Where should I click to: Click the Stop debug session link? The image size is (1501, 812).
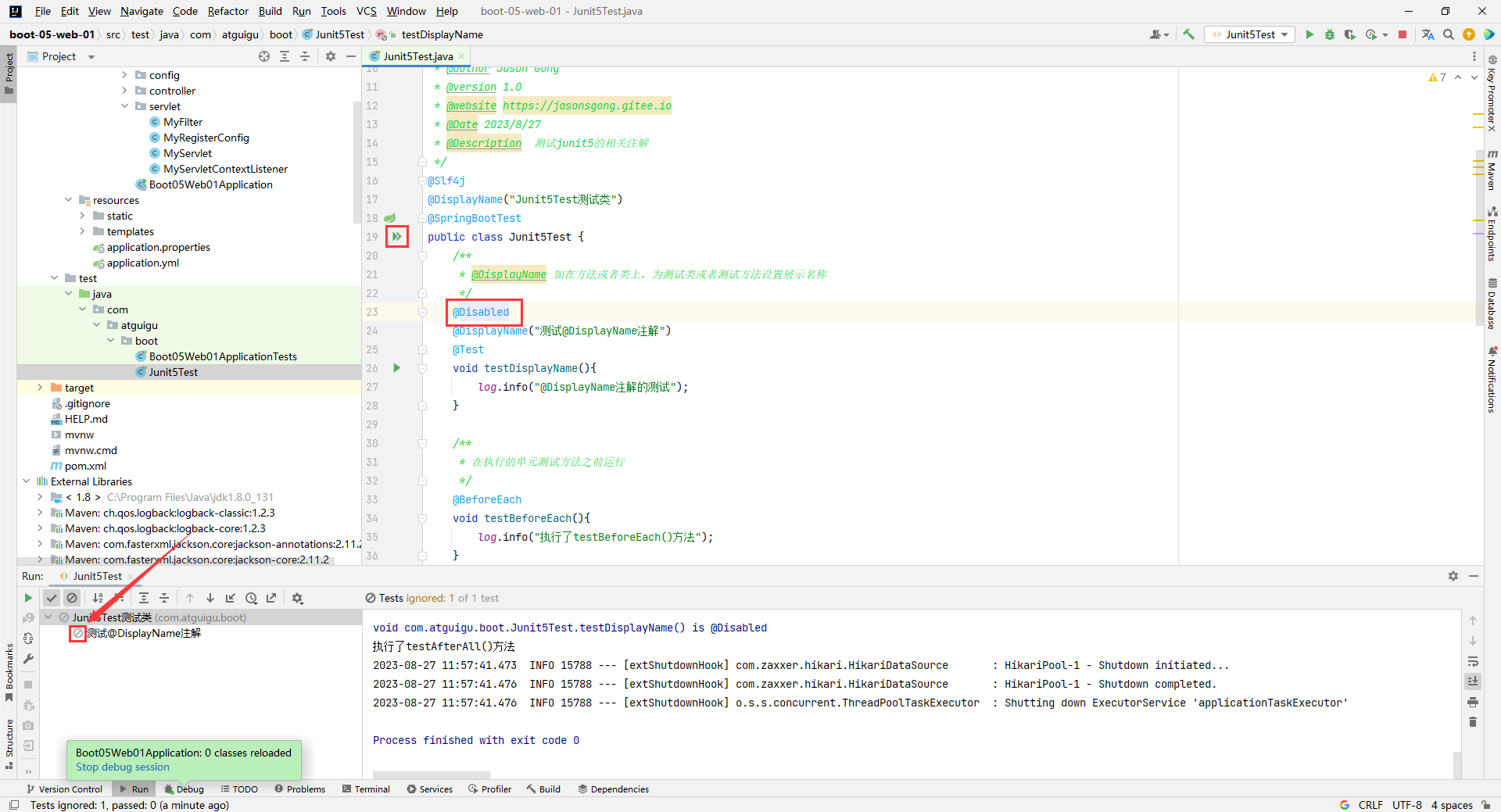(123, 767)
